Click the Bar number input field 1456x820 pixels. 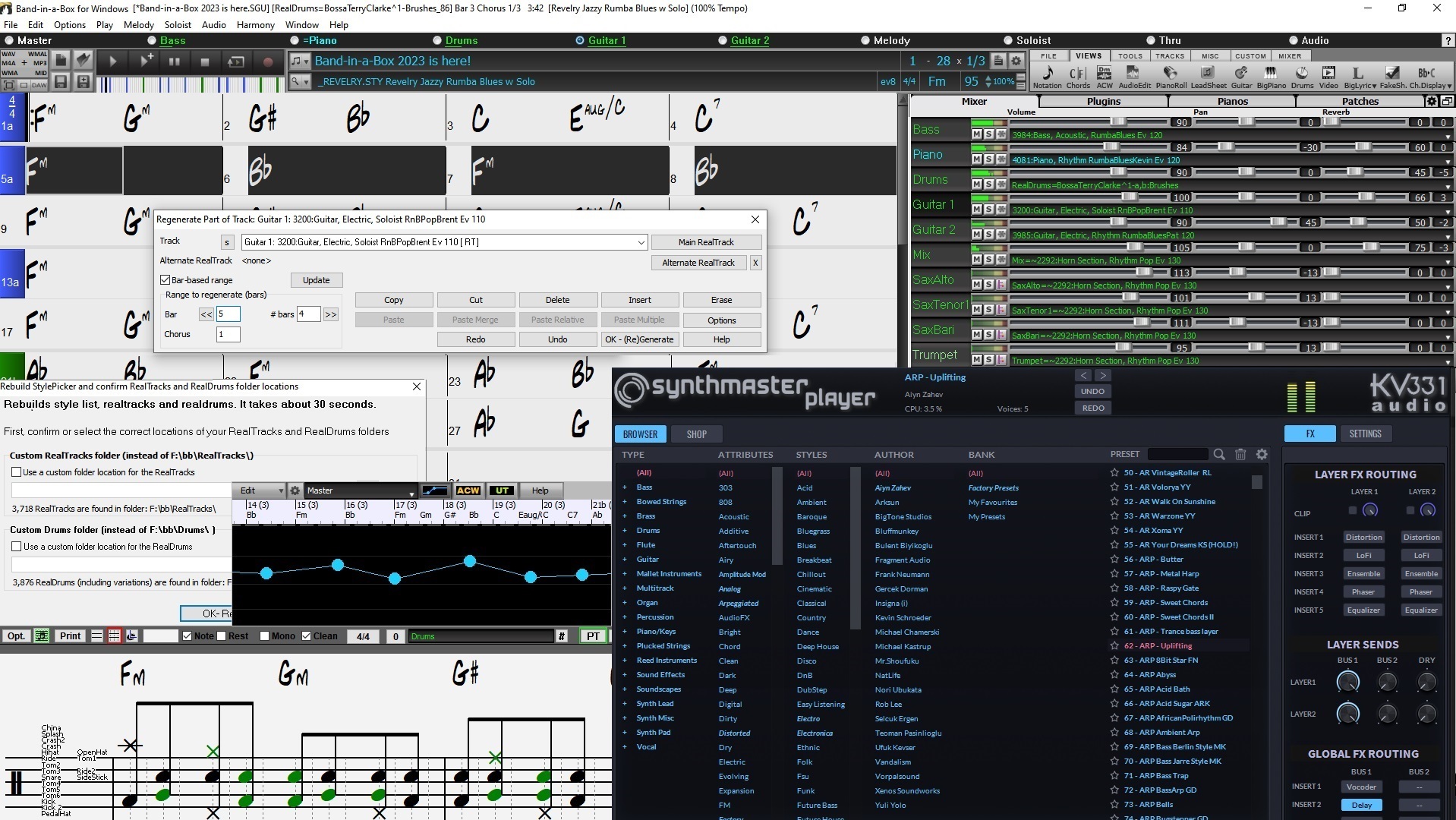point(228,314)
